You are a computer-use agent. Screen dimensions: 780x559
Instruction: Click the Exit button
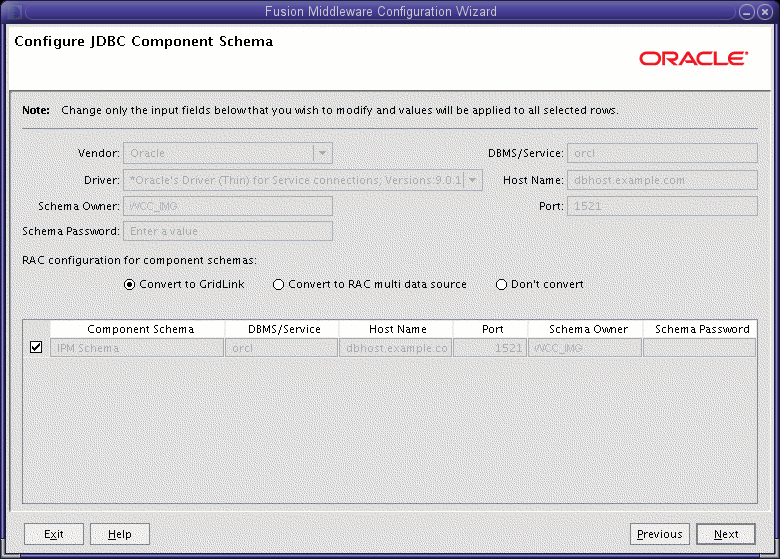(54, 534)
